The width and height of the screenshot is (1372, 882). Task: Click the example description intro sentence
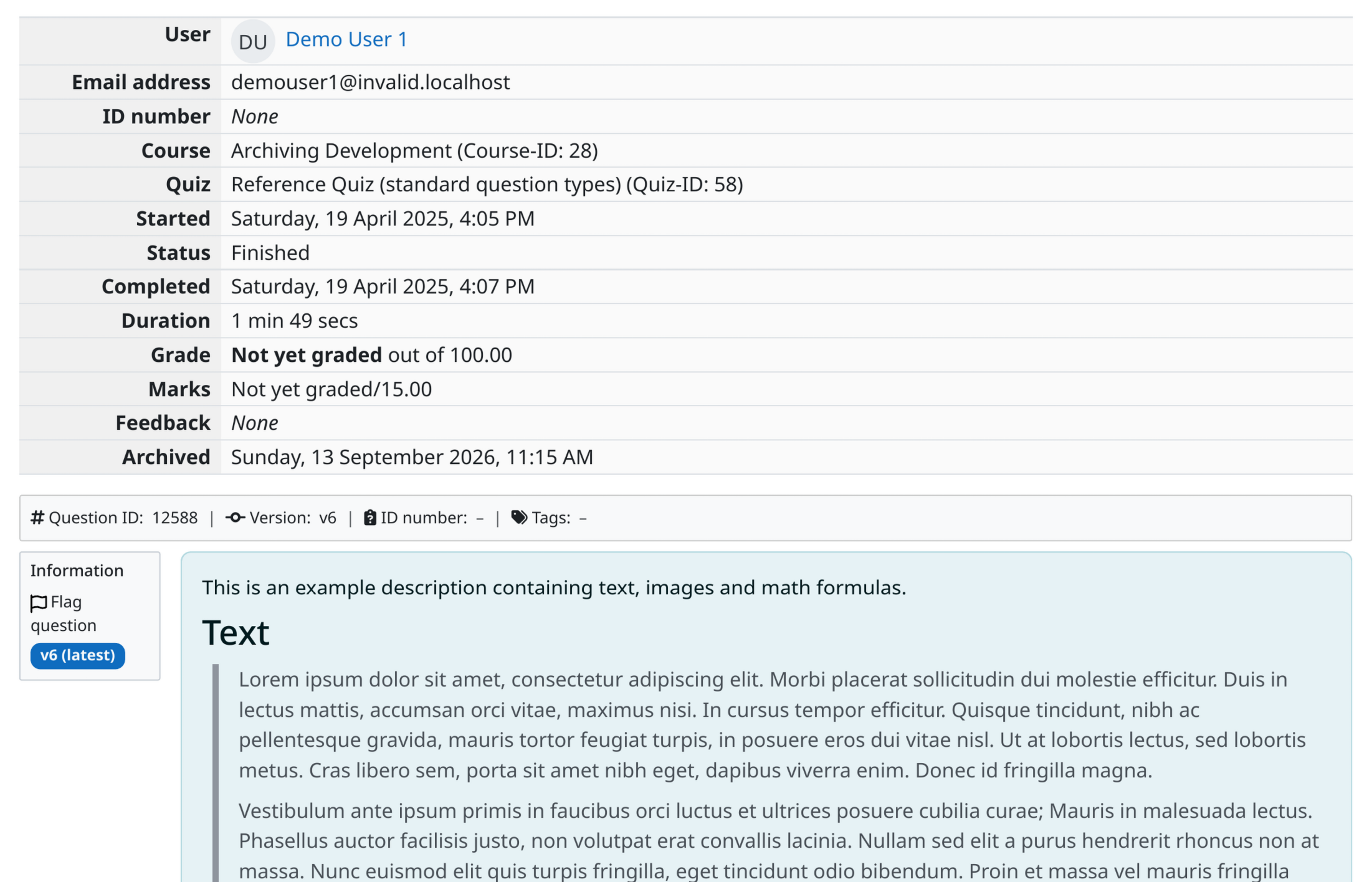pos(554,587)
